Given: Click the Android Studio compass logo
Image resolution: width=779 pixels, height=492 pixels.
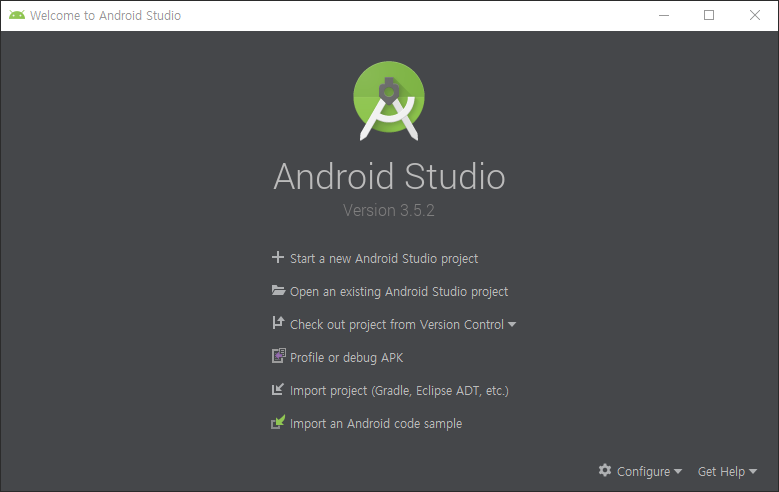Looking at the screenshot, I should point(389,100).
